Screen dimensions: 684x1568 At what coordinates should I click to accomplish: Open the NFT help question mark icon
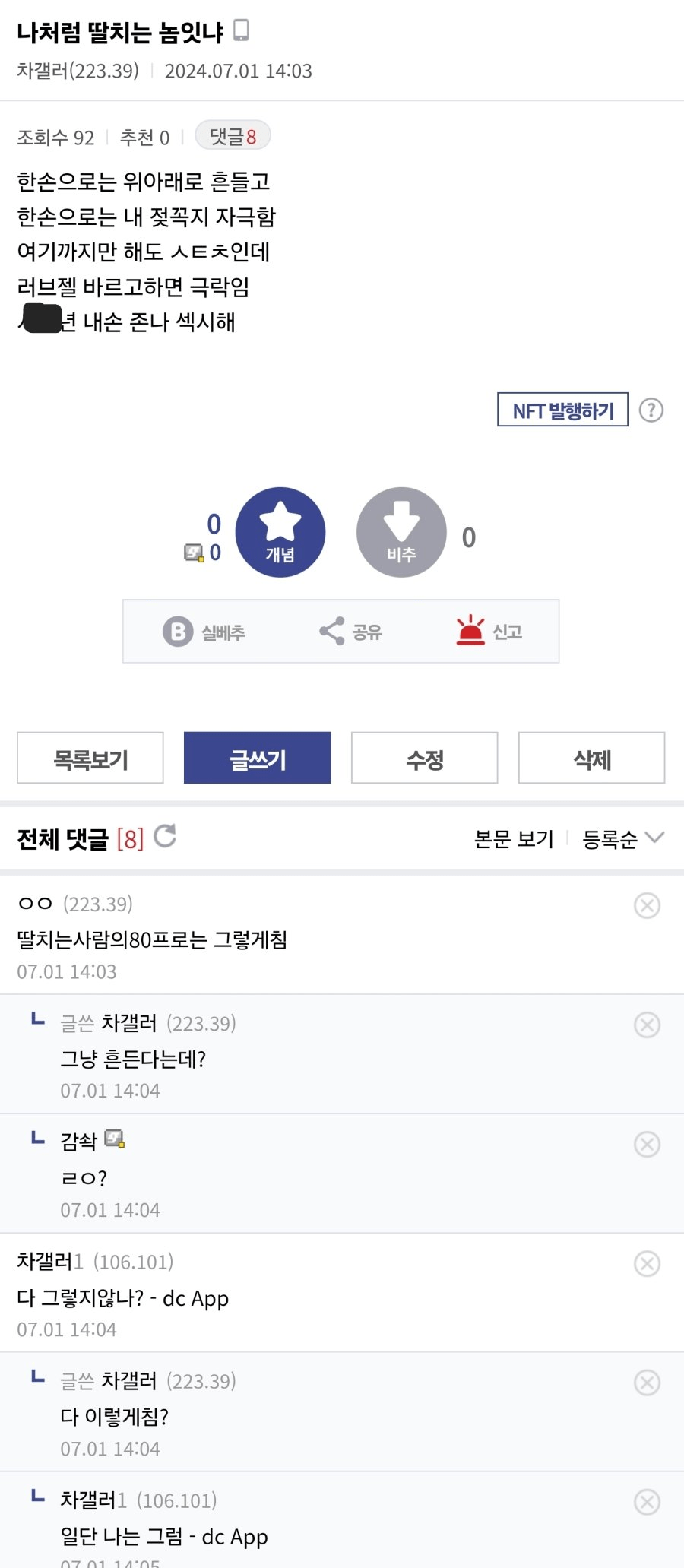(651, 410)
